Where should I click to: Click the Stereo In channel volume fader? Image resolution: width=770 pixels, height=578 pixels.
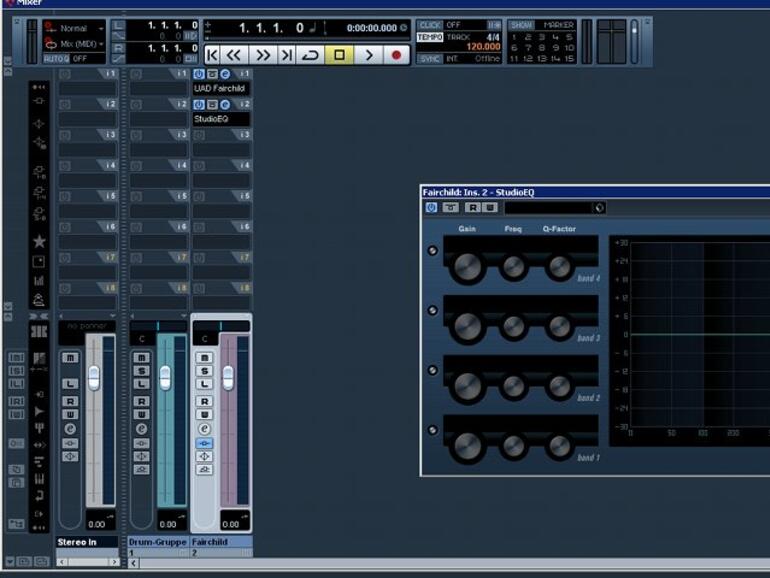pos(94,377)
